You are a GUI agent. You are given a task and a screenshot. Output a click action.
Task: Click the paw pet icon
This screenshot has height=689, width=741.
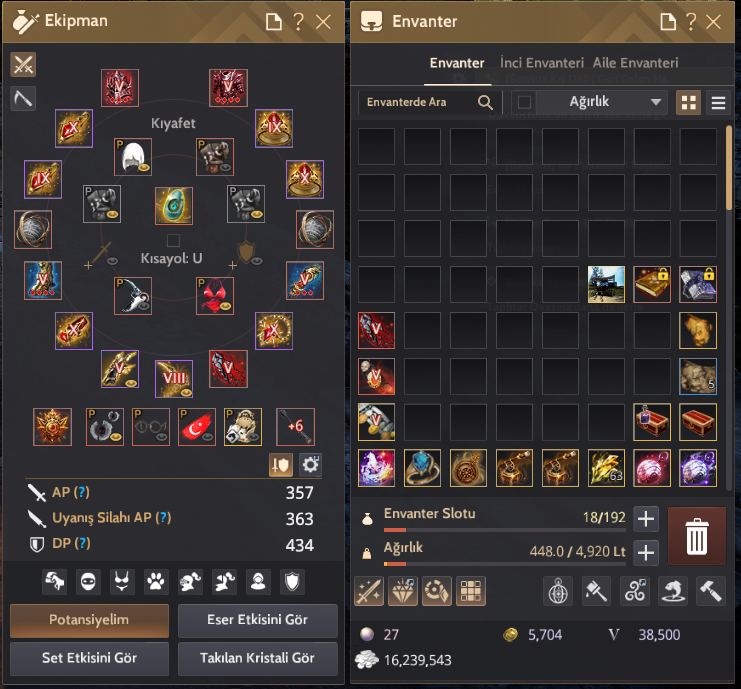(x=156, y=582)
